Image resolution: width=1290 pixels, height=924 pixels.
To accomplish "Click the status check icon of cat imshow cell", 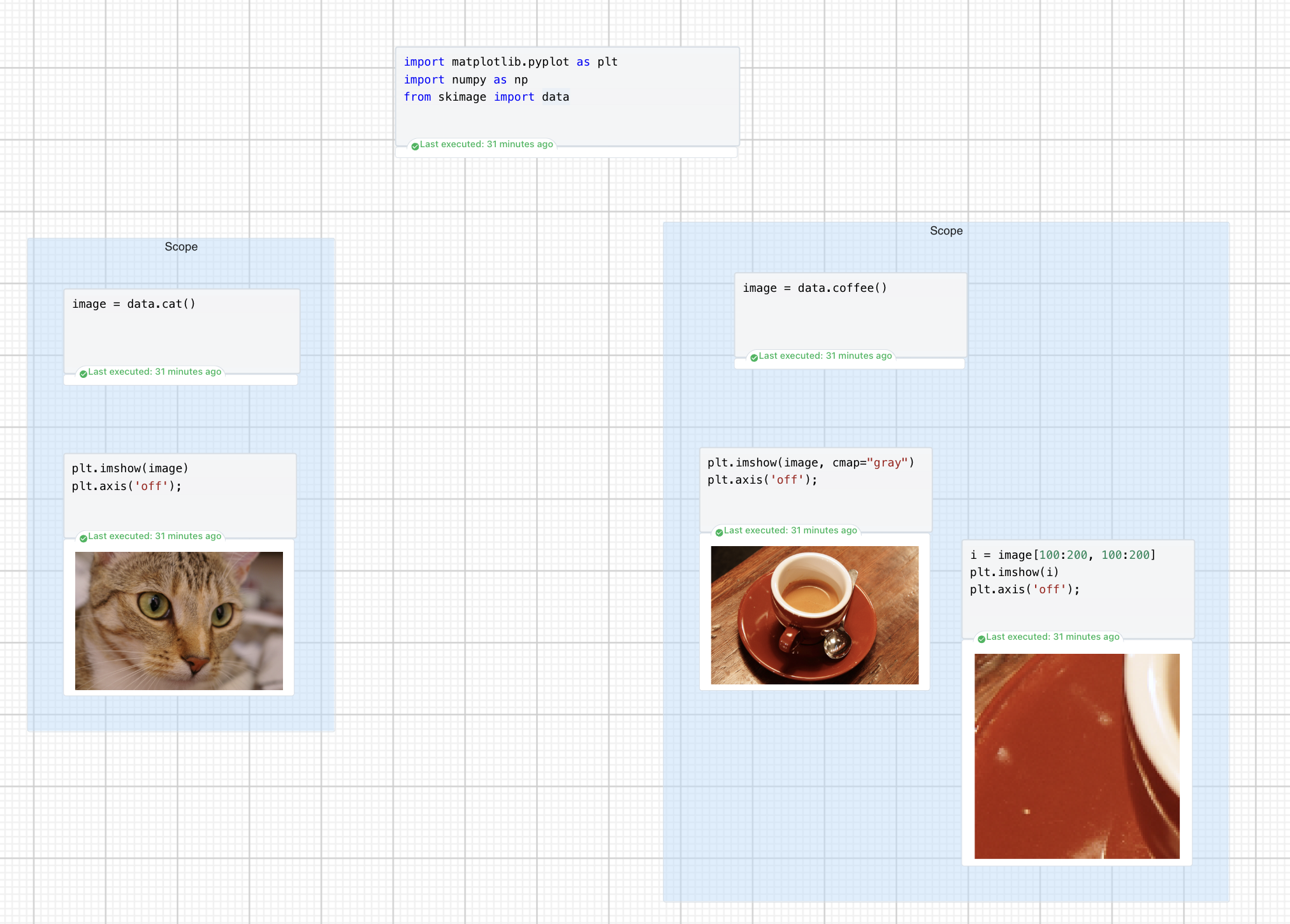I will pos(83,538).
